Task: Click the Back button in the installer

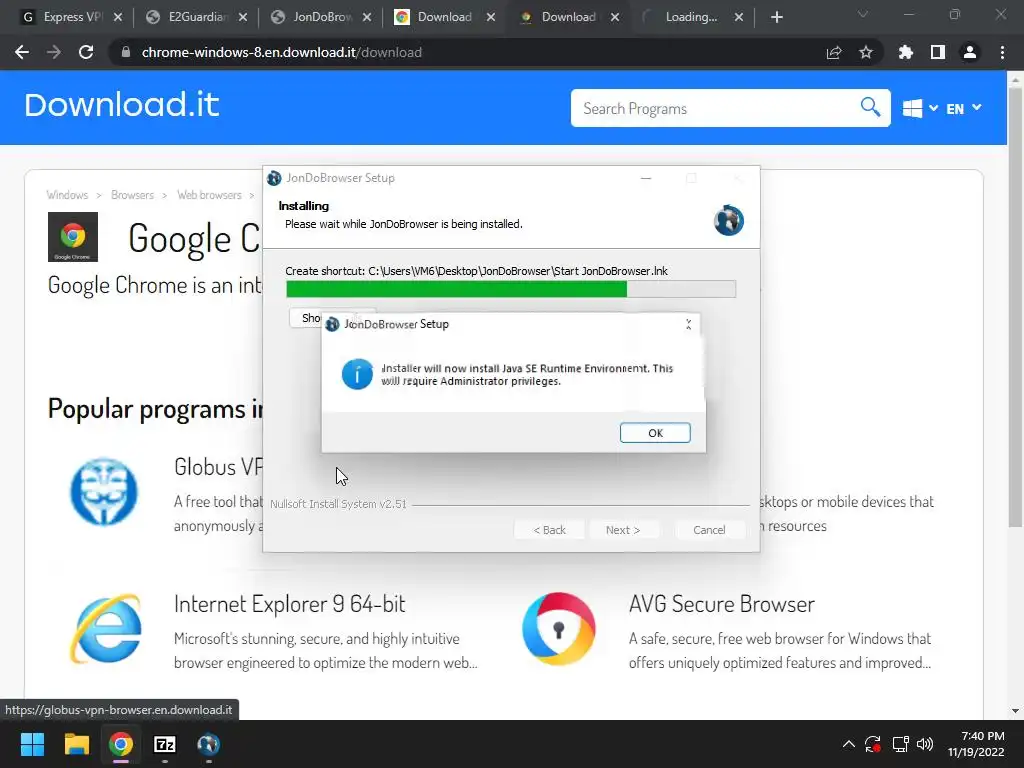Action: click(549, 530)
